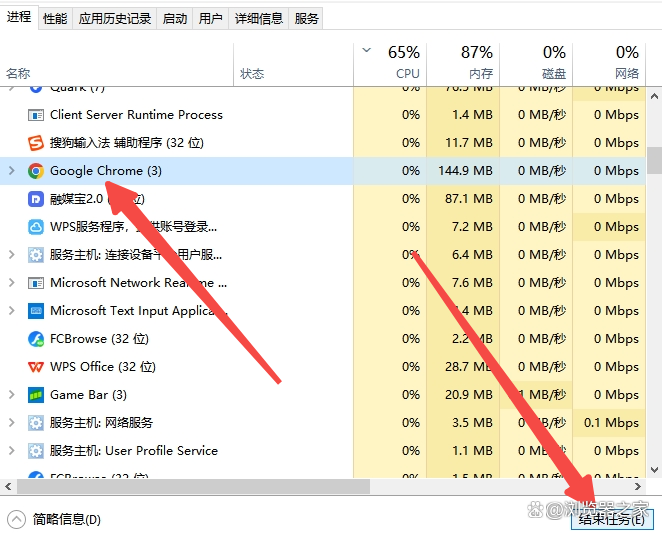The width and height of the screenshot is (662, 533).
Task: Click the 144.9 MB memory cell for Chrome
Action: (465, 171)
